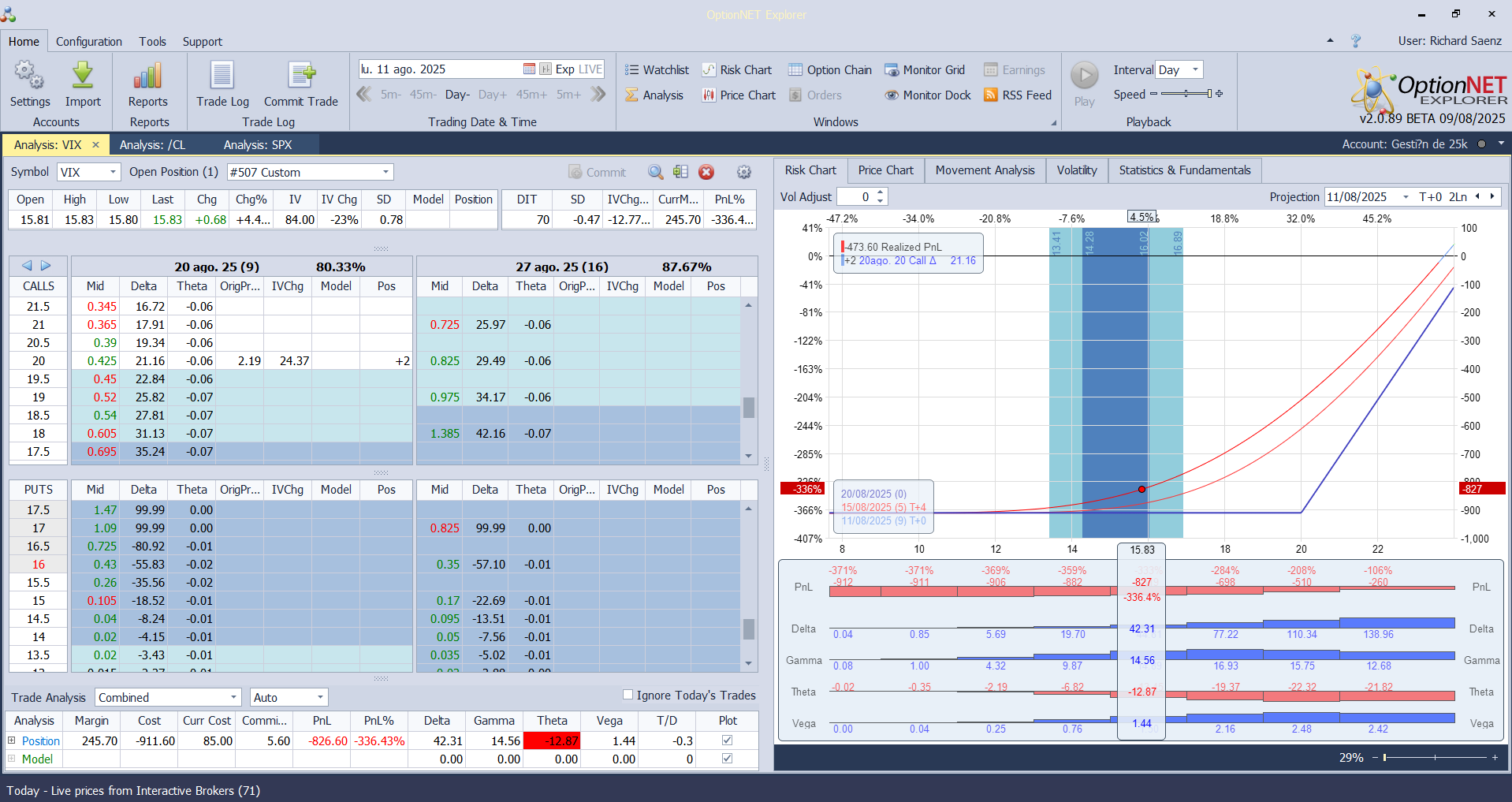Switch to Analysis: /CL tab
The image size is (1512, 802).
(x=152, y=145)
